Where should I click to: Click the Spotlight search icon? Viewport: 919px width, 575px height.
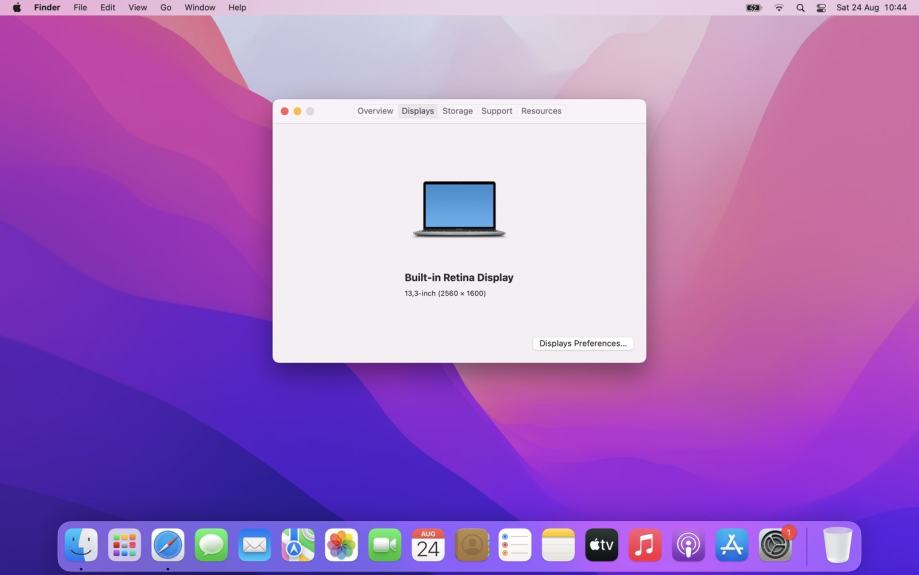(x=800, y=8)
